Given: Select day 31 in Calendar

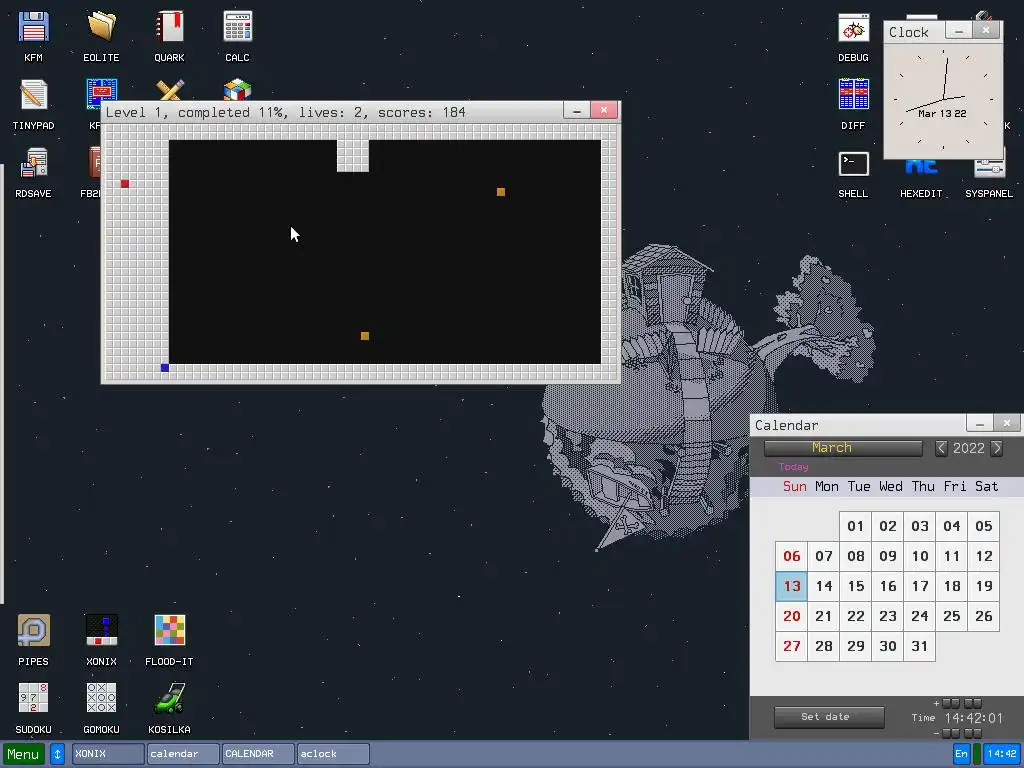Looking at the screenshot, I should 920,647.
